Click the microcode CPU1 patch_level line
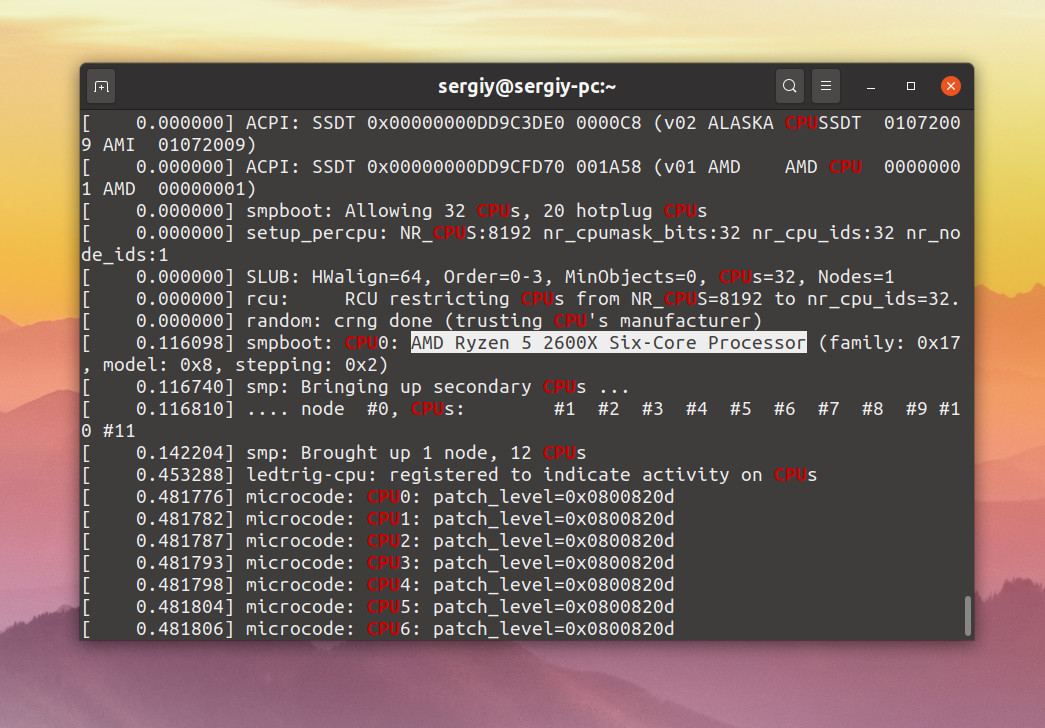Screen dimensions: 1045x728 [x=378, y=519]
